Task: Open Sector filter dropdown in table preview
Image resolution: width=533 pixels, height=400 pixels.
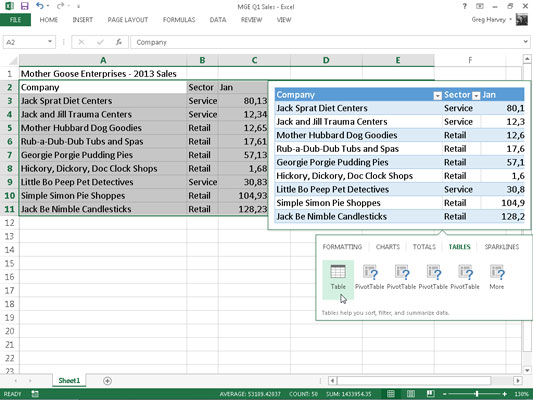Action: [x=476, y=95]
